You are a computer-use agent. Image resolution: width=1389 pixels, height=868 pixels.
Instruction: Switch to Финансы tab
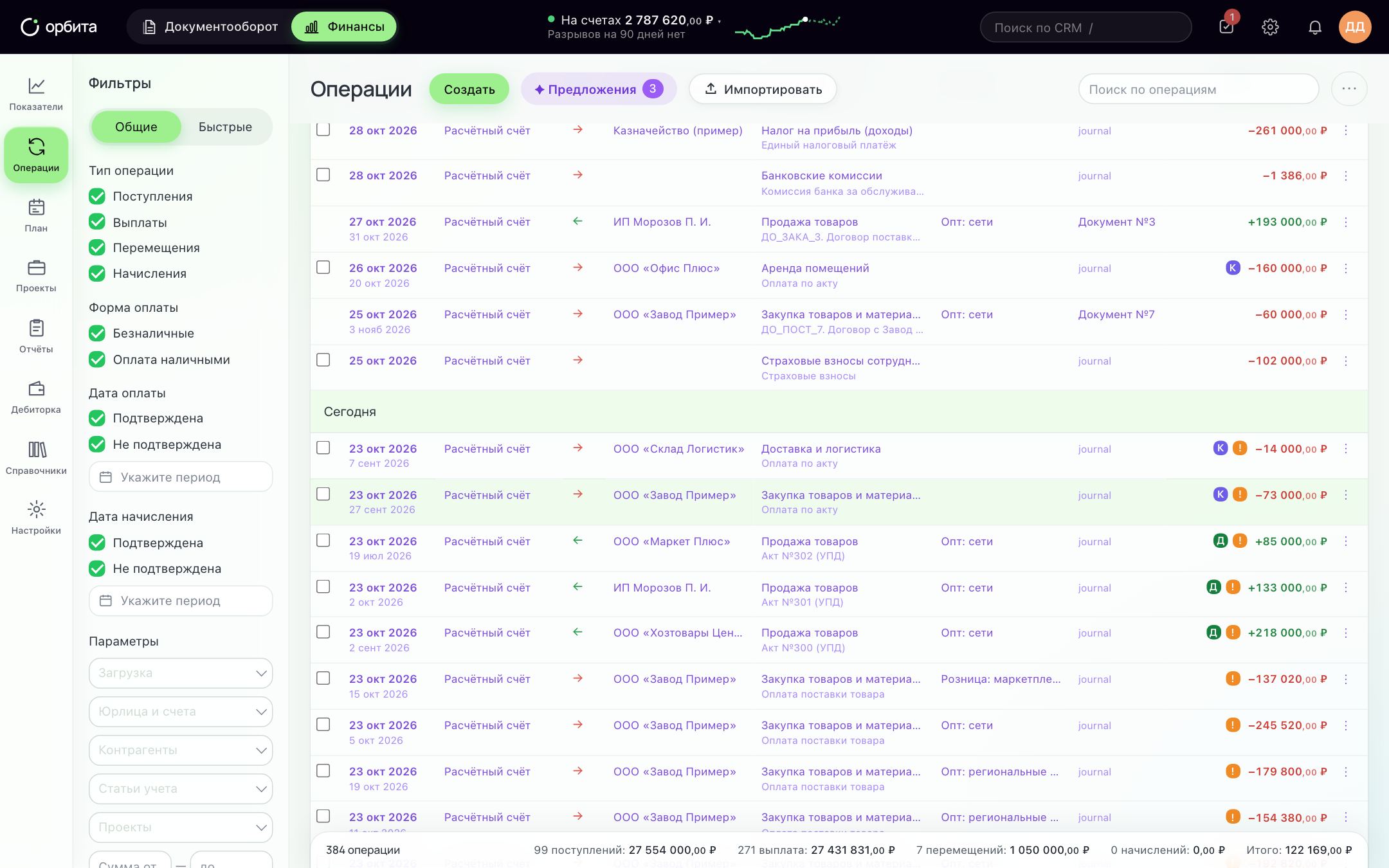(344, 27)
